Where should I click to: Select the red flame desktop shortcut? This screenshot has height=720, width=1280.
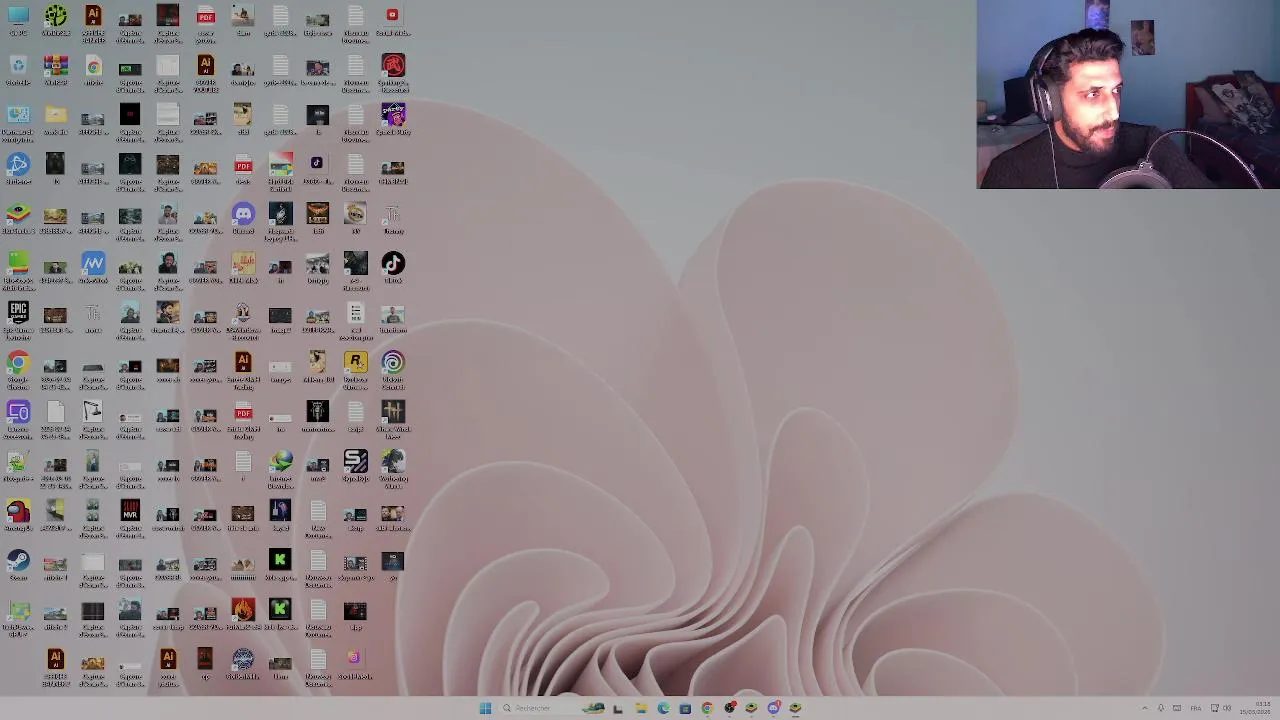pyautogui.click(x=243, y=610)
